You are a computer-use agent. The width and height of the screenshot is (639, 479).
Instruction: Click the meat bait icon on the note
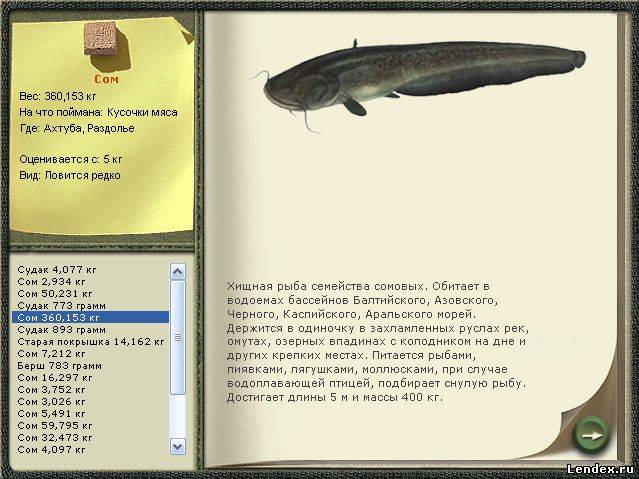coord(100,38)
